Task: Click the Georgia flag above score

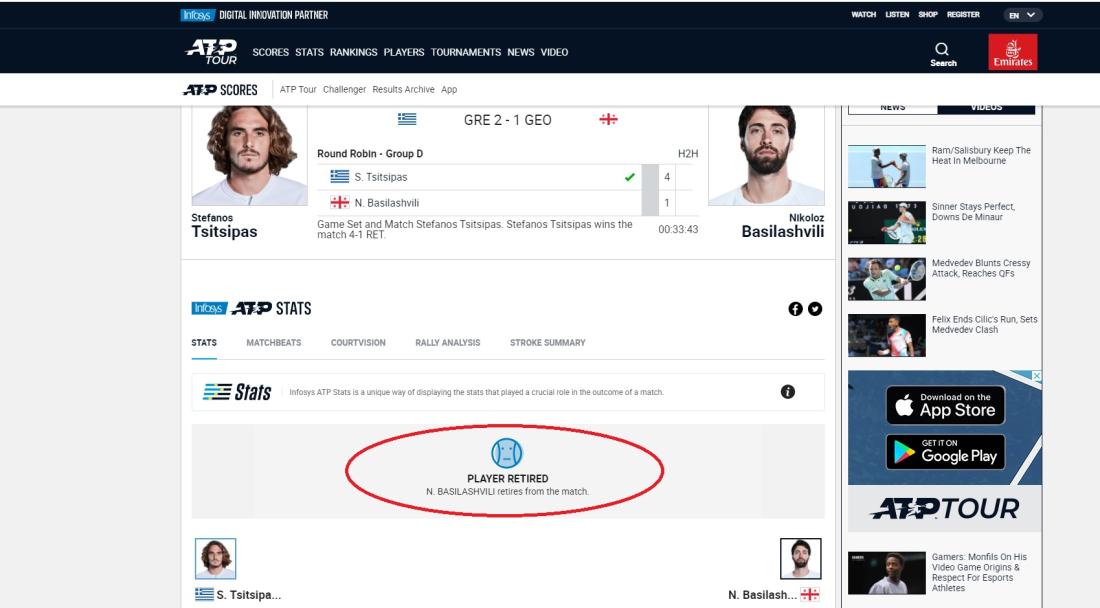Action: pos(608,119)
